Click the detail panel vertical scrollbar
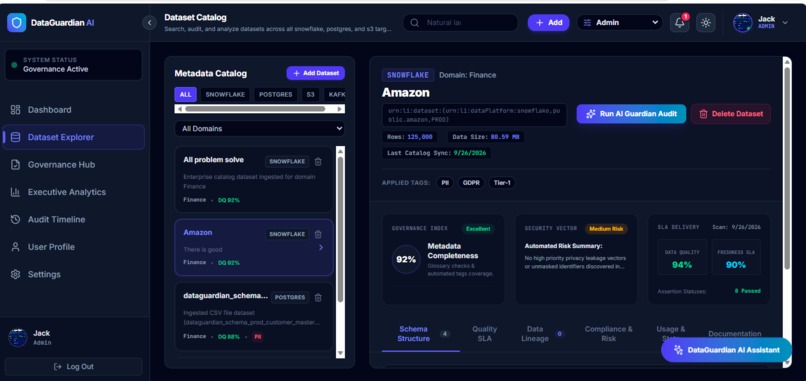806x381 pixels. tap(787, 168)
